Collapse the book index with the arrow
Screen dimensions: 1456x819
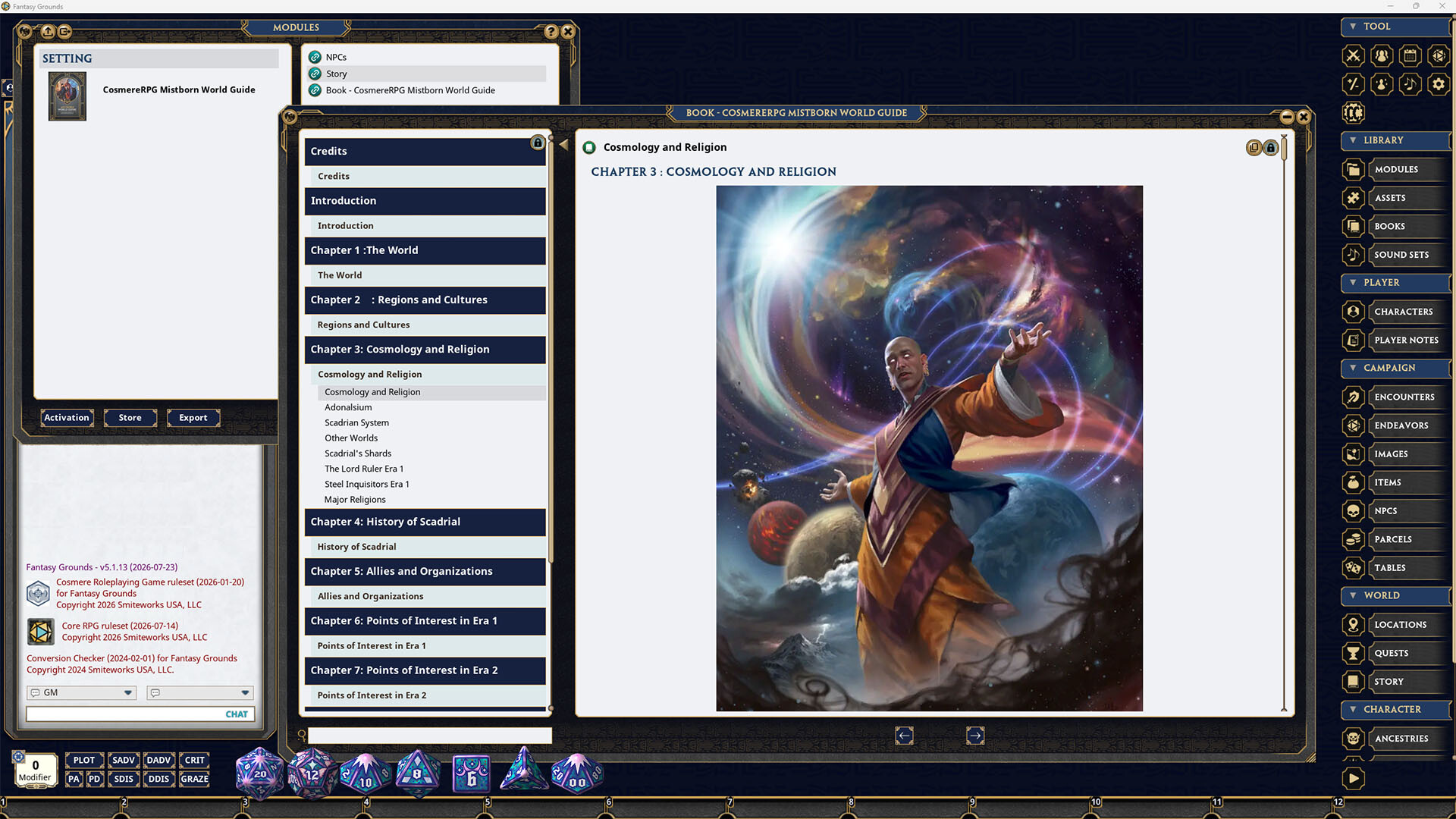tap(563, 144)
